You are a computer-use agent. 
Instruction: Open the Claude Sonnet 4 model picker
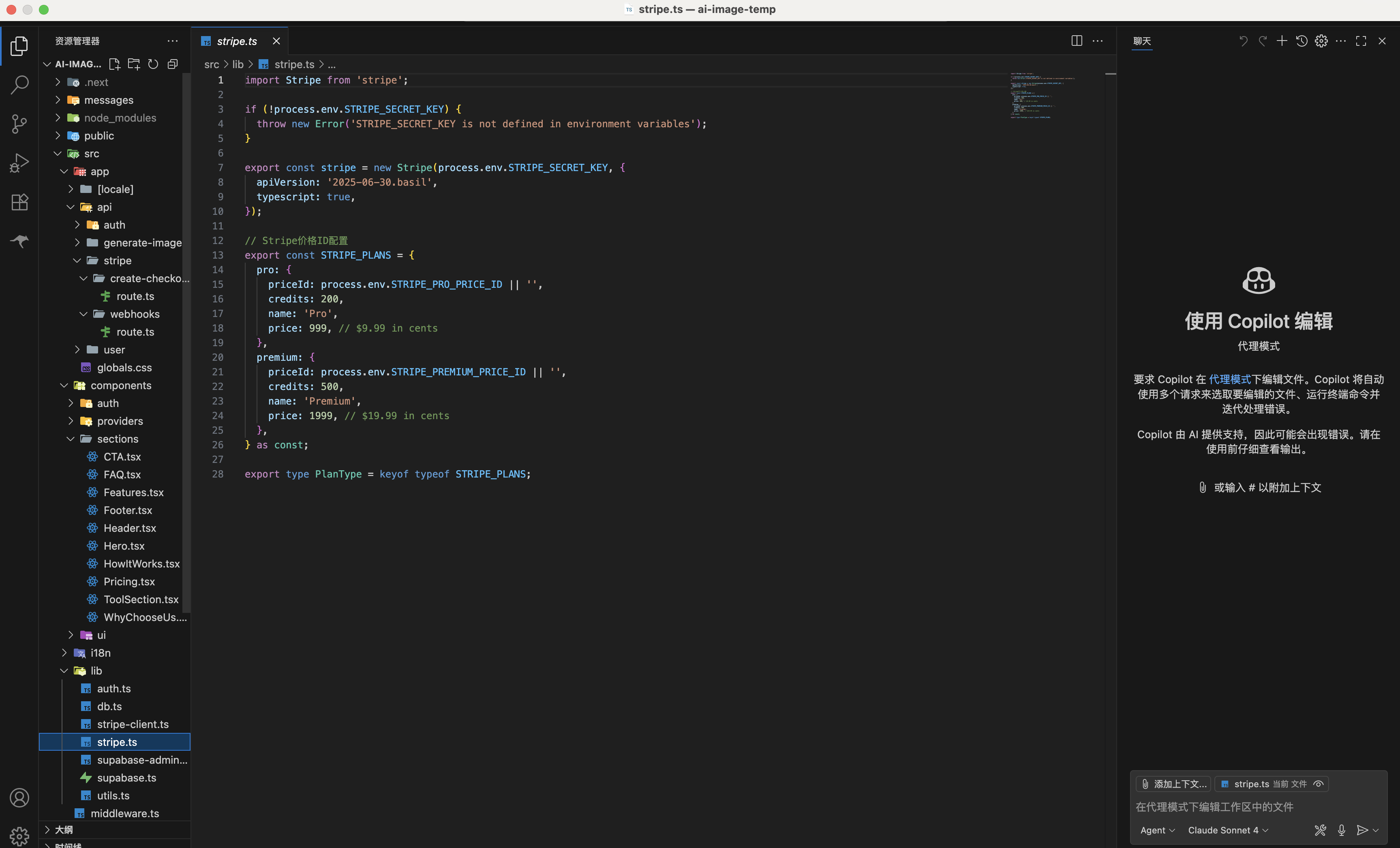pyautogui.click(x=1228, y=831)
